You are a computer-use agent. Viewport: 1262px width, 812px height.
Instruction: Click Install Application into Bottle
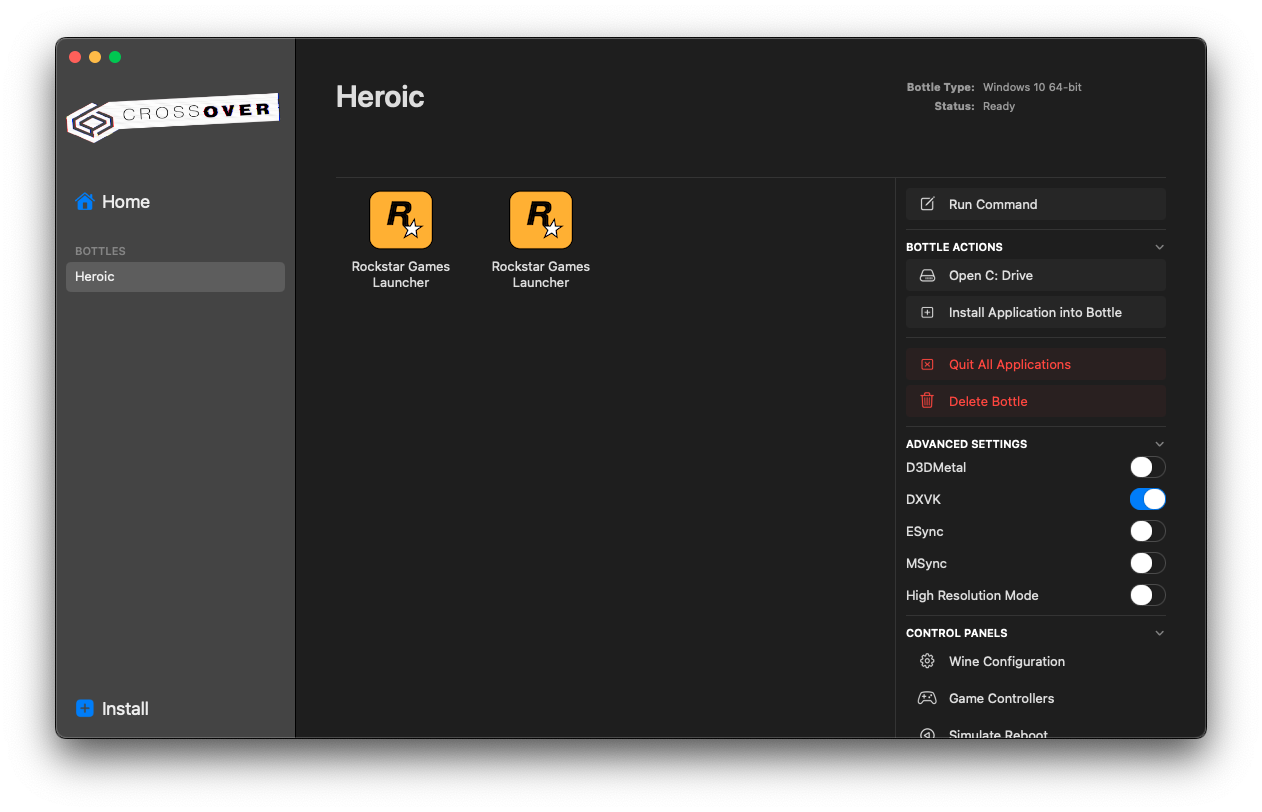point(1036,312)
